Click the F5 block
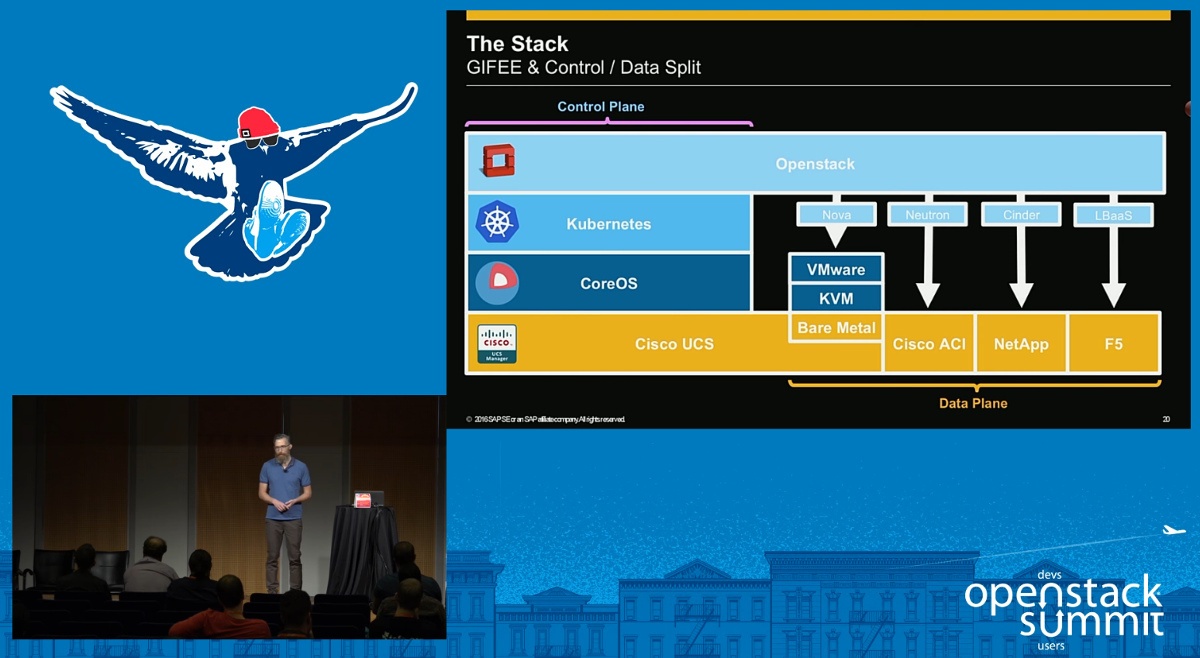The height and width of the screenshot is (658, 1200). (1114, 343)
